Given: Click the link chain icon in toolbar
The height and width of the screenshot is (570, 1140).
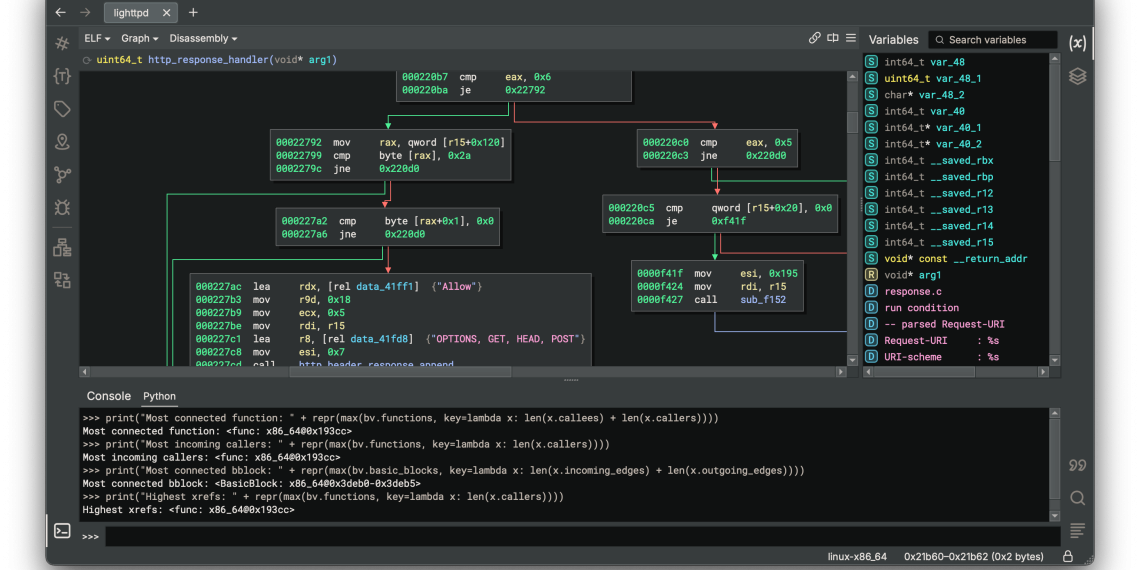Looking at the screenshot, I should 814,38.
